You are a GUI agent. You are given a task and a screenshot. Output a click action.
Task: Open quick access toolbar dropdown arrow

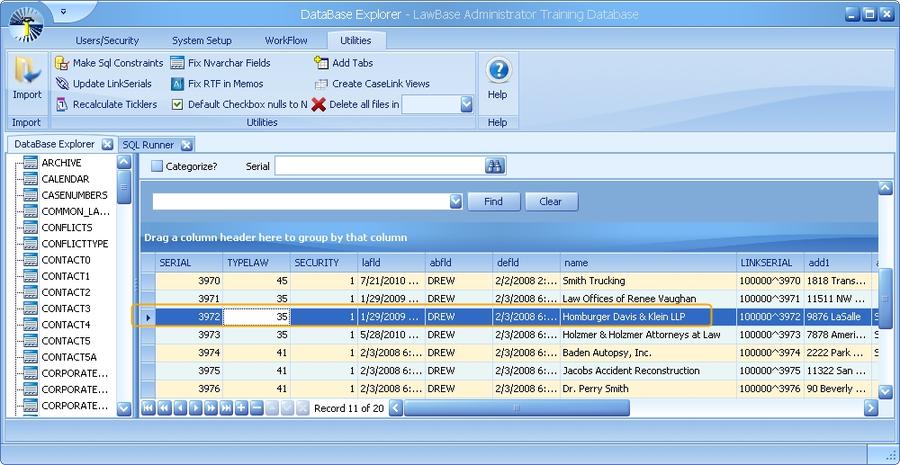coord(63,11)
